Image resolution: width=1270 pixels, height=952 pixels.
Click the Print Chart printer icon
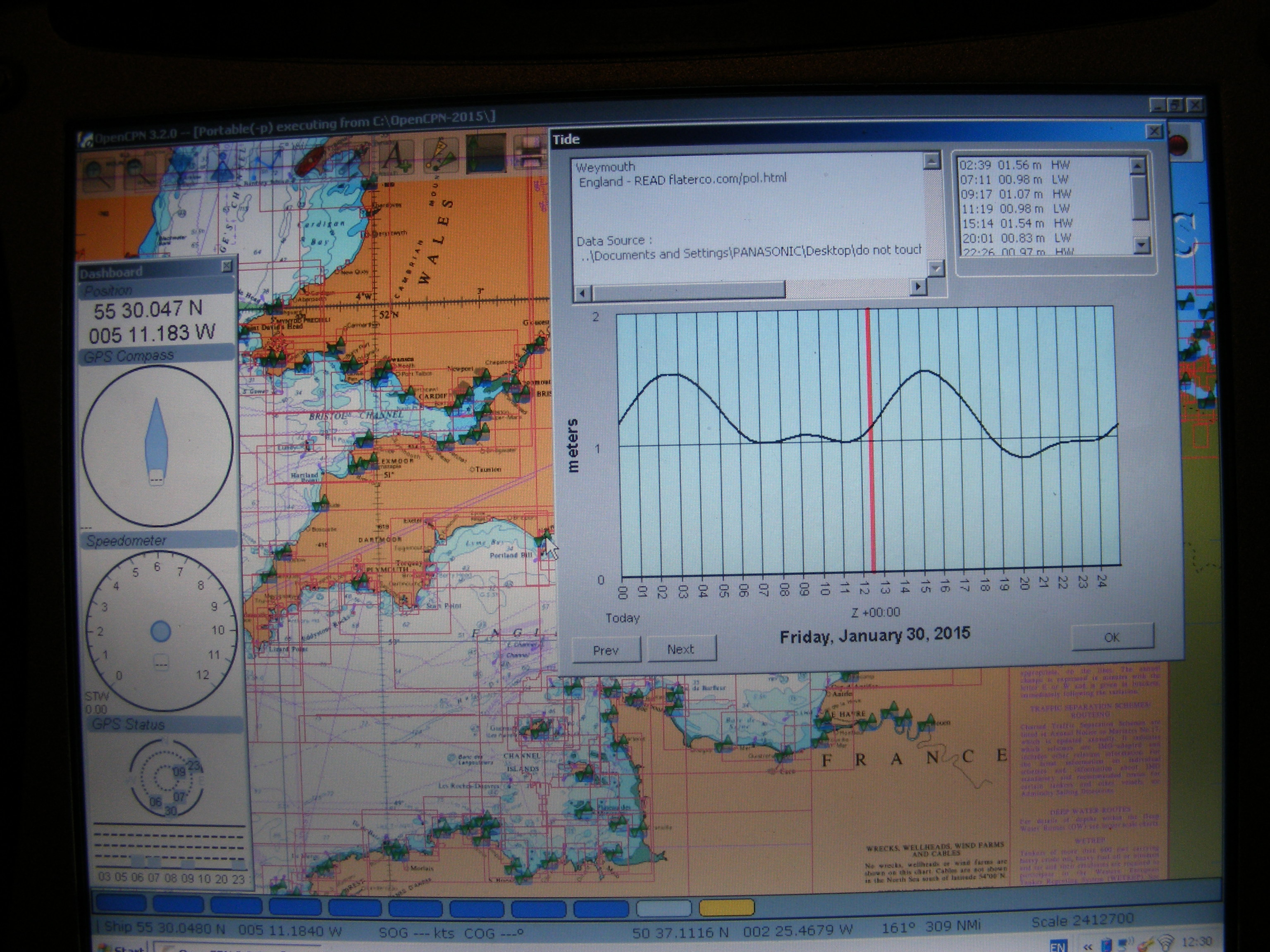(x=530, y=152)
